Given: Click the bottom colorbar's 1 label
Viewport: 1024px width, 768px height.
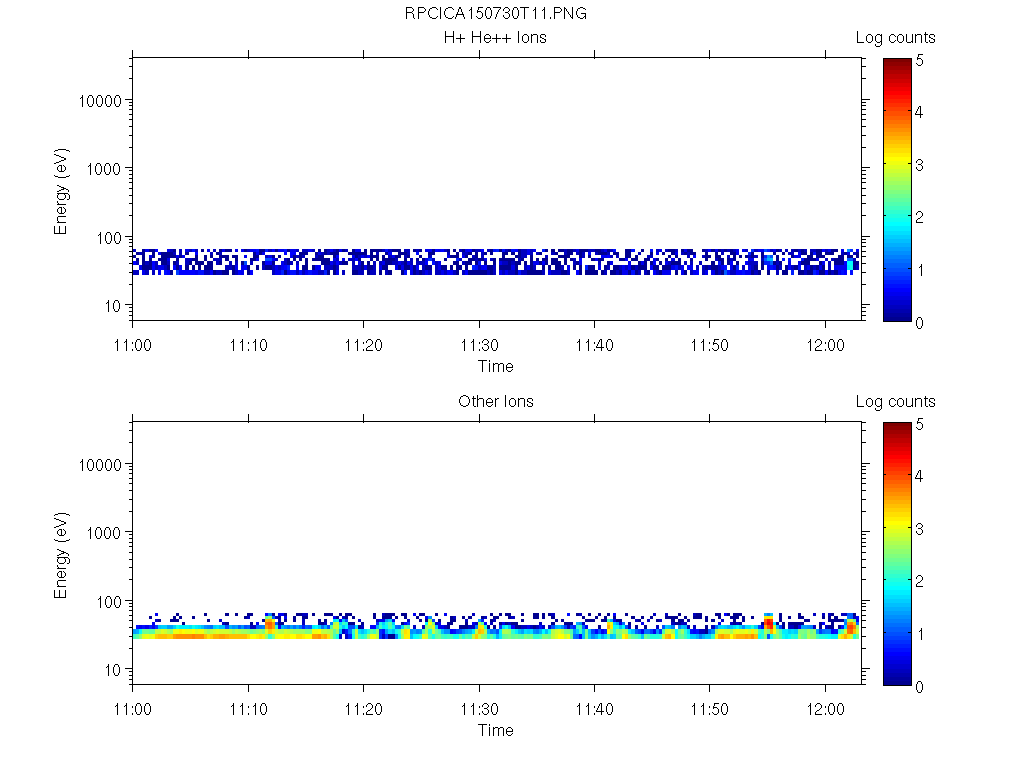Looking at the screenshot, I should click(x=920, y=634).
